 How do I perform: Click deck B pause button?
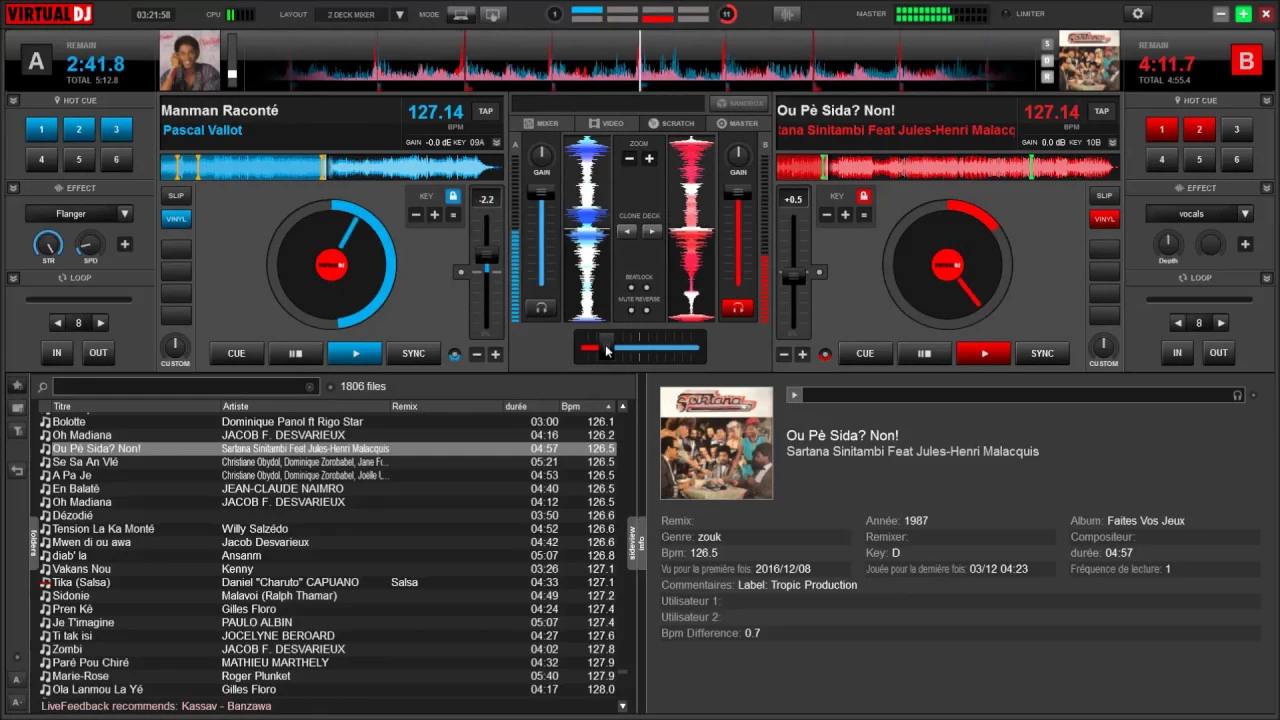coord(924,353)
